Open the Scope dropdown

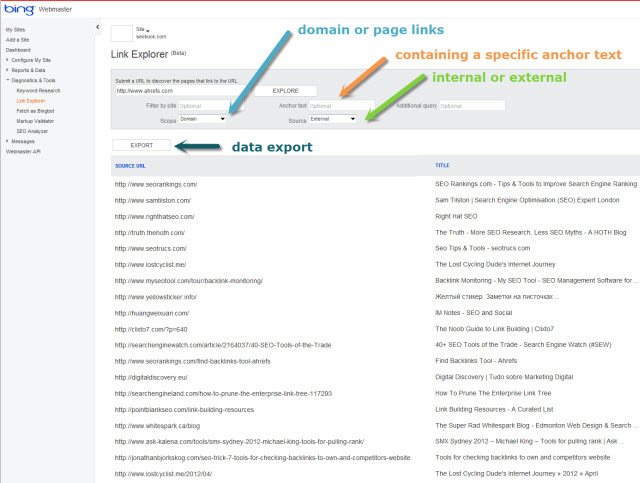[202, 119]
